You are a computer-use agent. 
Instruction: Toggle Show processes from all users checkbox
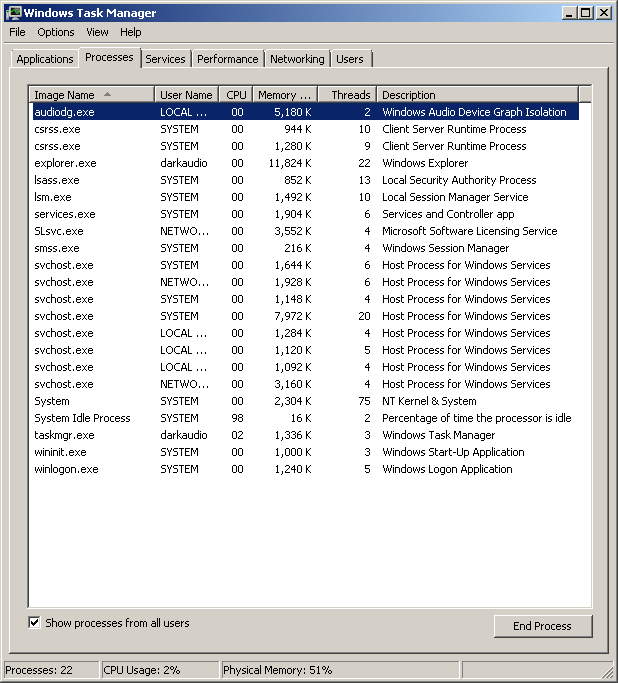pyautogui.click(x=34, y=623)
